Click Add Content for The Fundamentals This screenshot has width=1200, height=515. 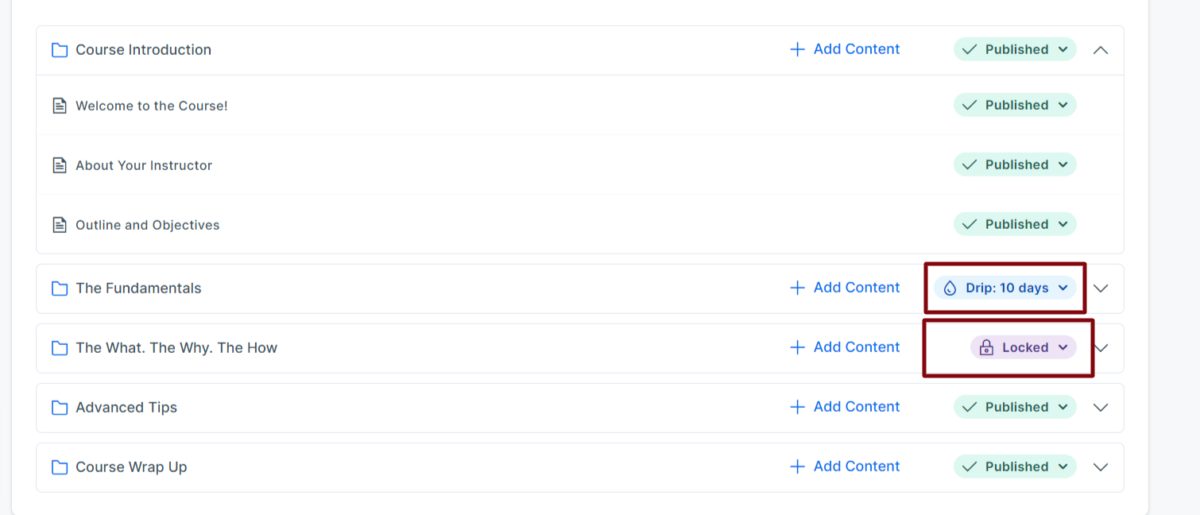[x=845, y=287]
